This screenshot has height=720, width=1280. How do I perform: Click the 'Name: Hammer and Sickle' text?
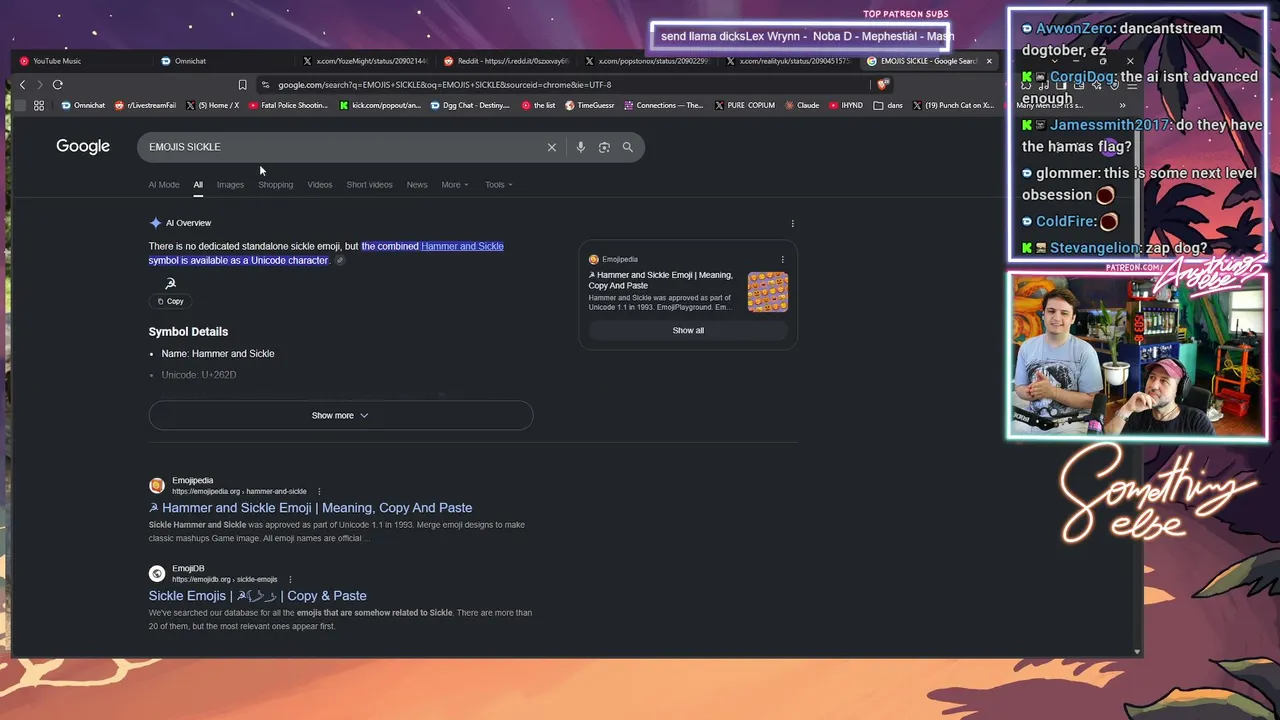click(x=218, y=354)
